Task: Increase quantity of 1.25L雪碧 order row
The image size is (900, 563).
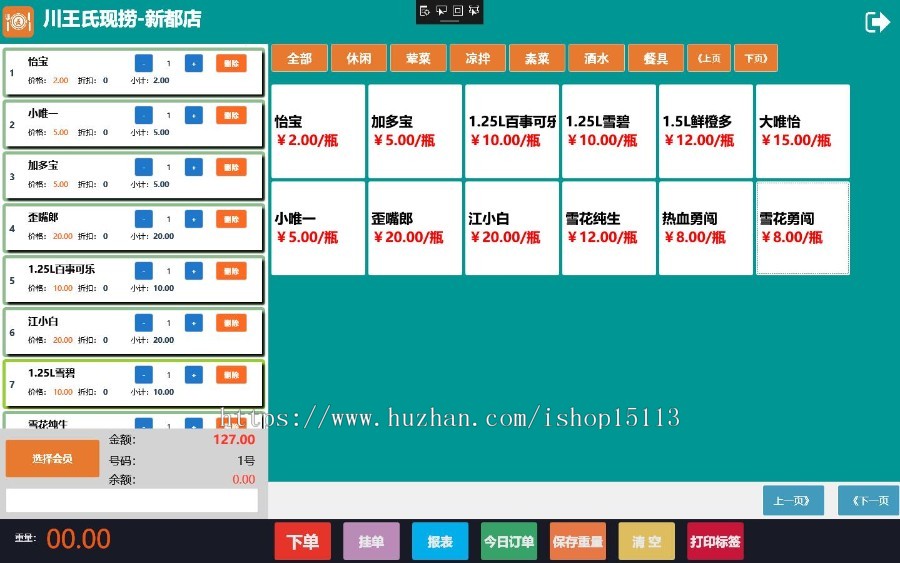Action: point(194,375)
